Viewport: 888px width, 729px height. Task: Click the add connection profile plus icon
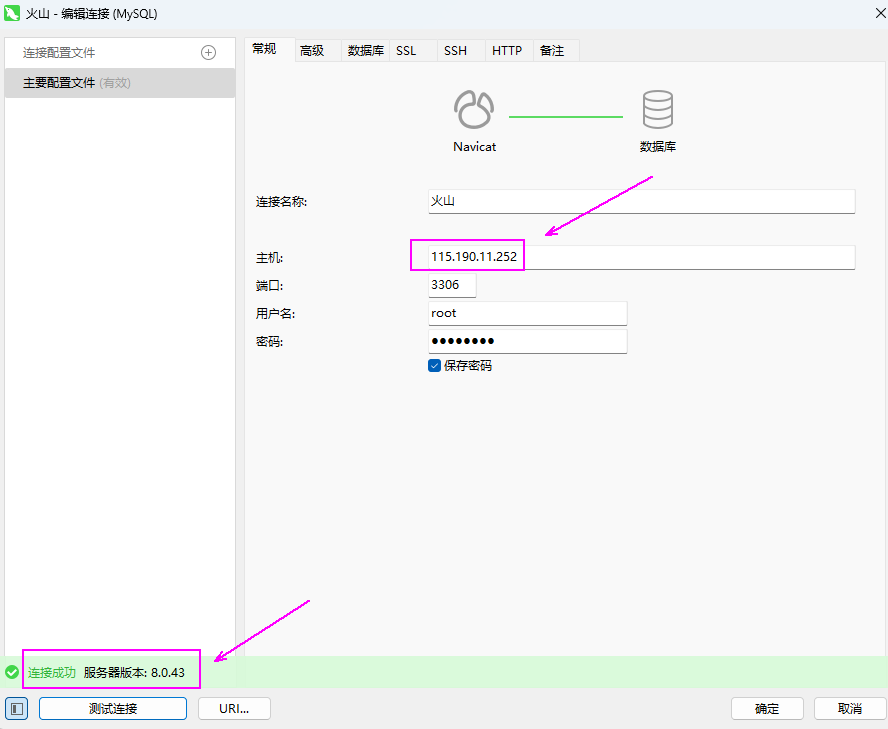[x=209, y=53]
